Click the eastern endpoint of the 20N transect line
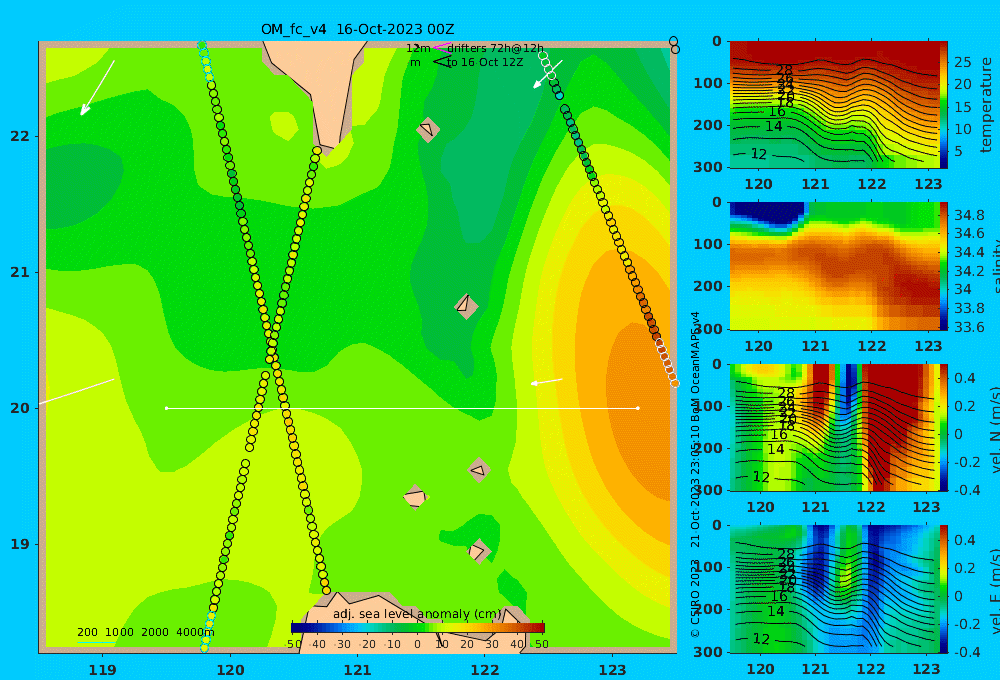Image resolution: width=1000 pixels, height=680 pixels. pyautogui.click(x=638, y=408)
